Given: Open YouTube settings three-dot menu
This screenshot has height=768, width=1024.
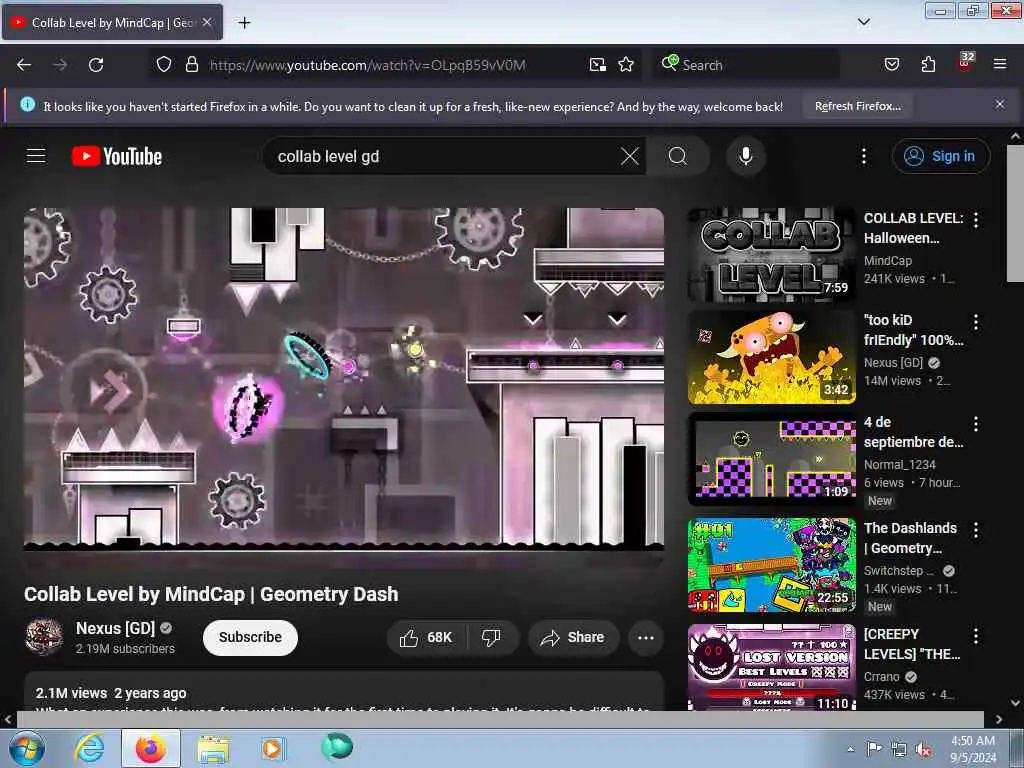Looking at the screenshot, I should pos(864,156).
